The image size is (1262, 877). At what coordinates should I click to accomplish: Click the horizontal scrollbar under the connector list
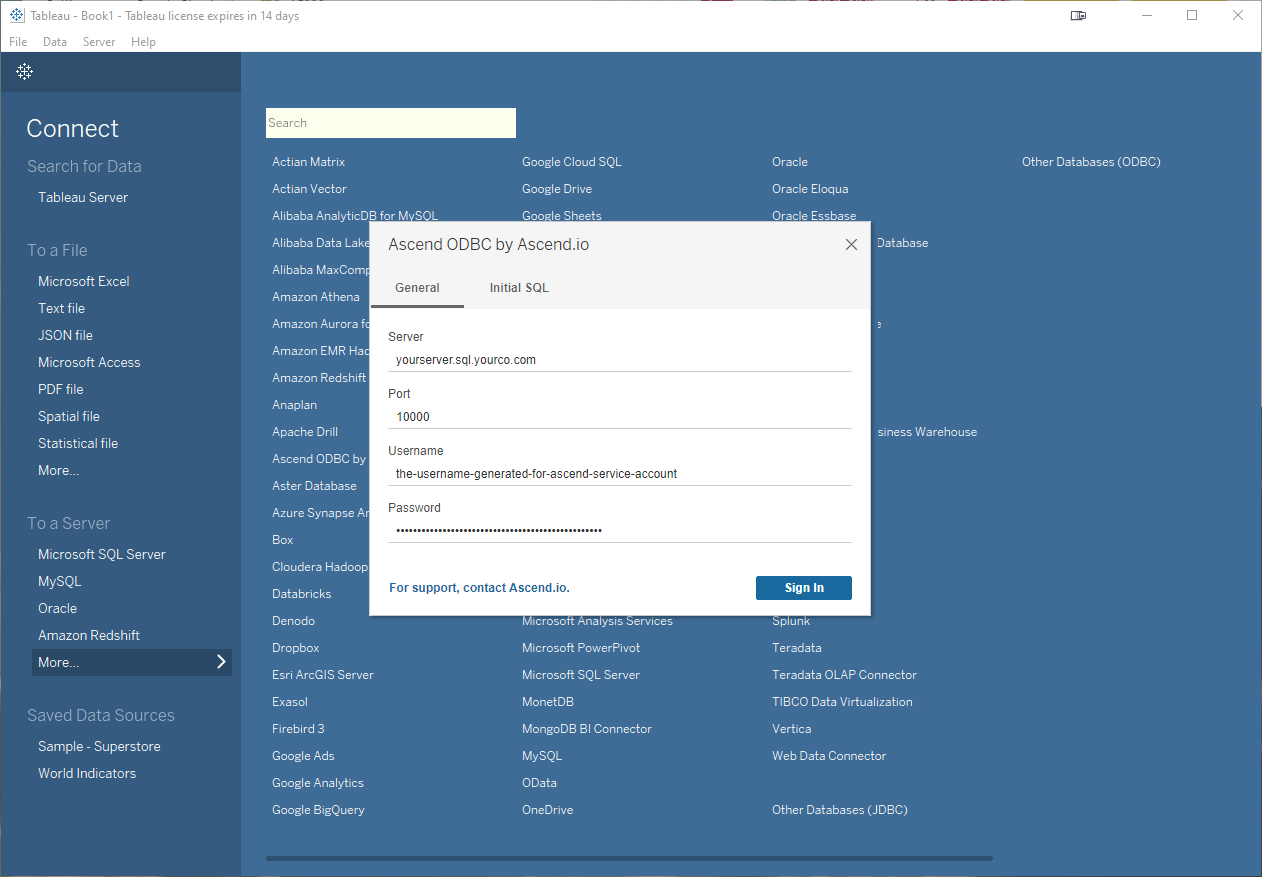click(x=629, y=858)
